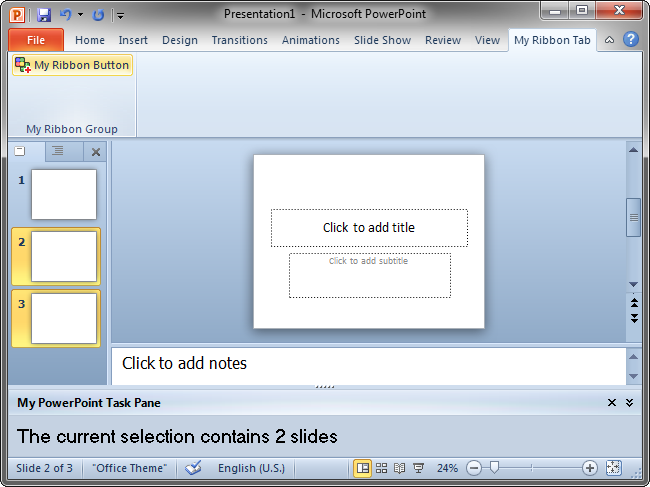Switch to Reading View icon
Screen dimensions: 650x487
click(x=400, y=468)
